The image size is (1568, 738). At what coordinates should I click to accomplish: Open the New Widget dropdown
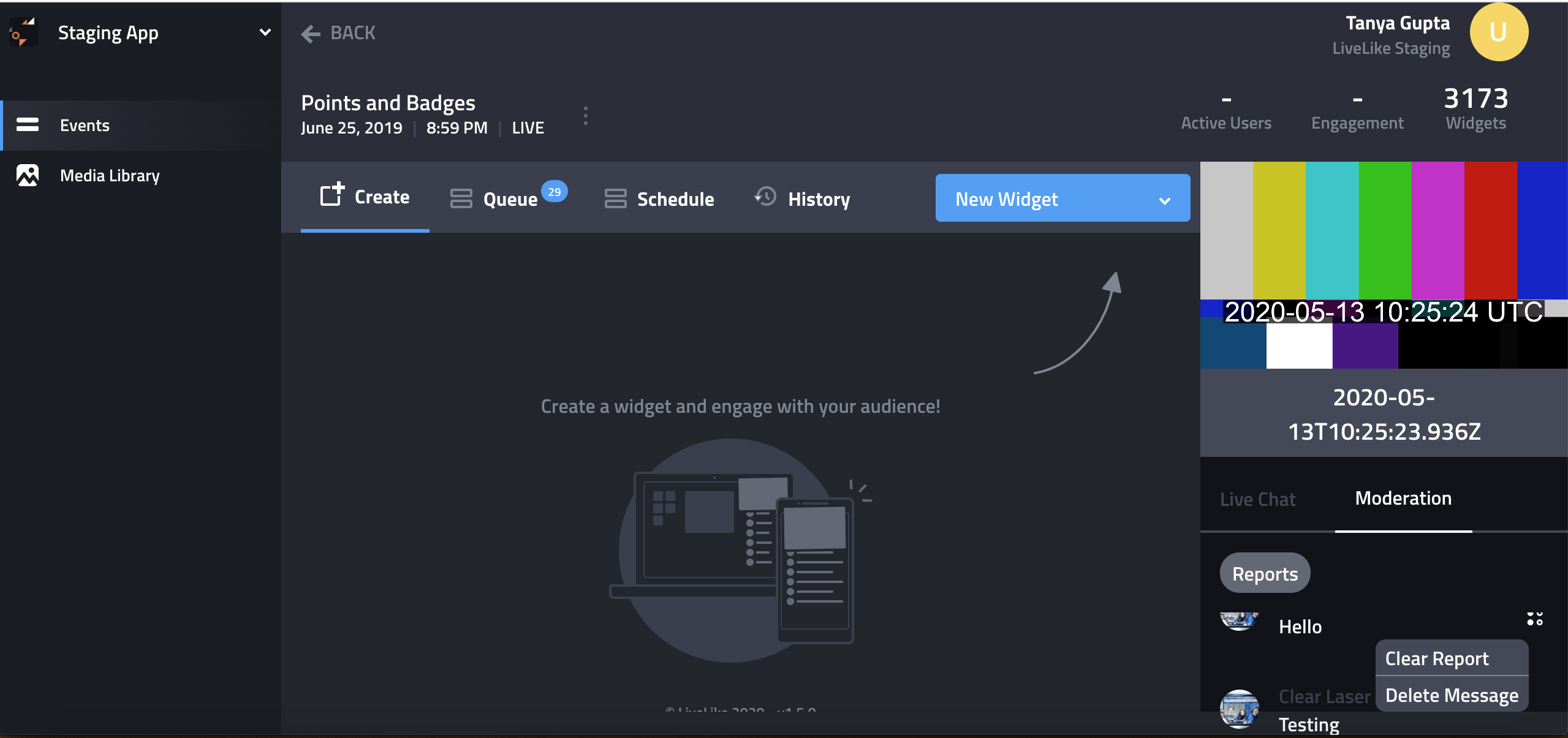point(1062,198)
